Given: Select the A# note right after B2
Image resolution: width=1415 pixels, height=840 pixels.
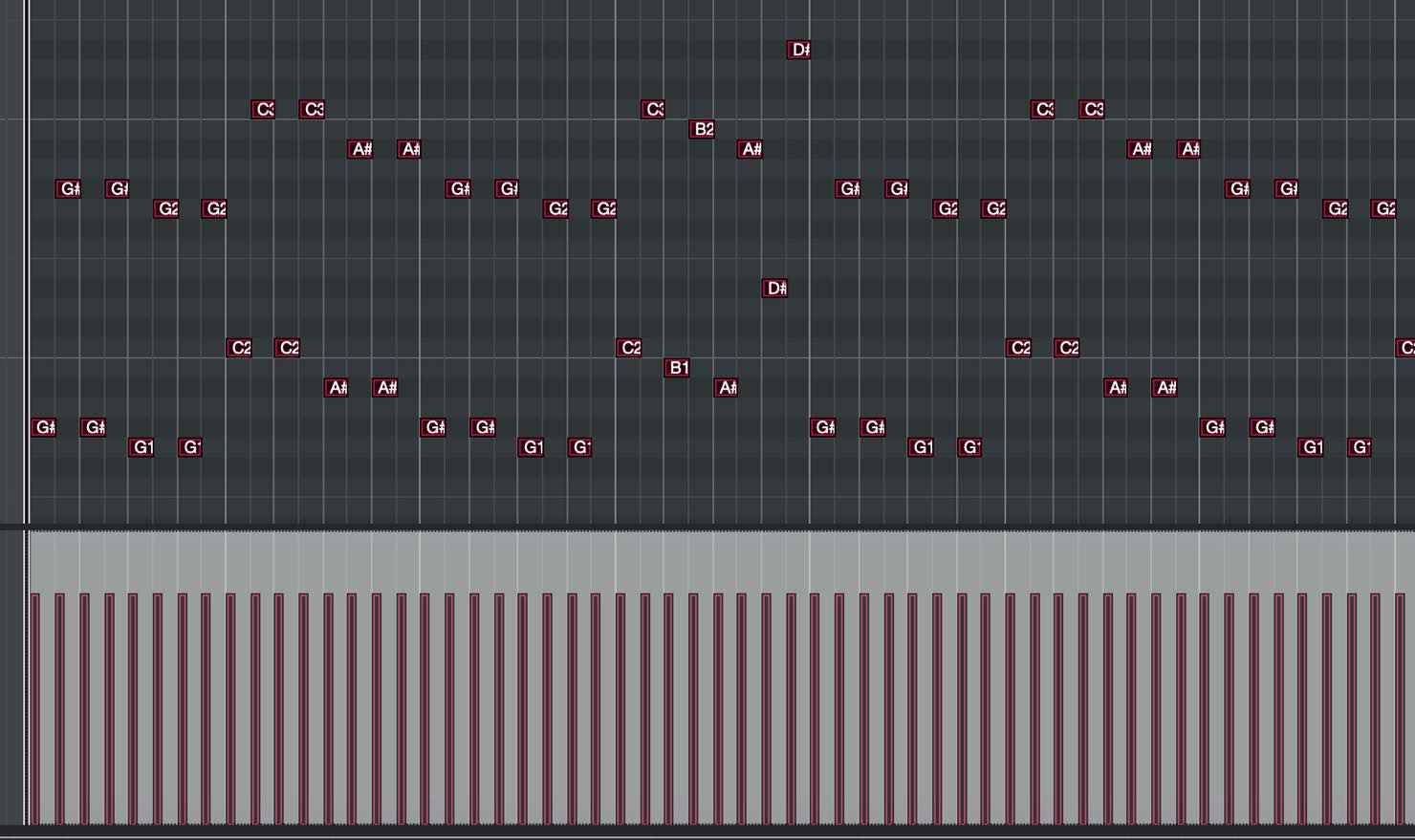Looking at the screenshot, I should [x=751, y=149].
